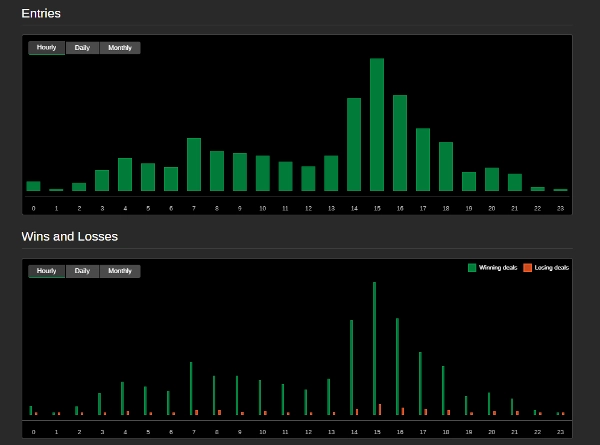Click the Entries bar at hour 7
Image resolution: width=600 pixels, height=445 pixels.
[194, 165]
